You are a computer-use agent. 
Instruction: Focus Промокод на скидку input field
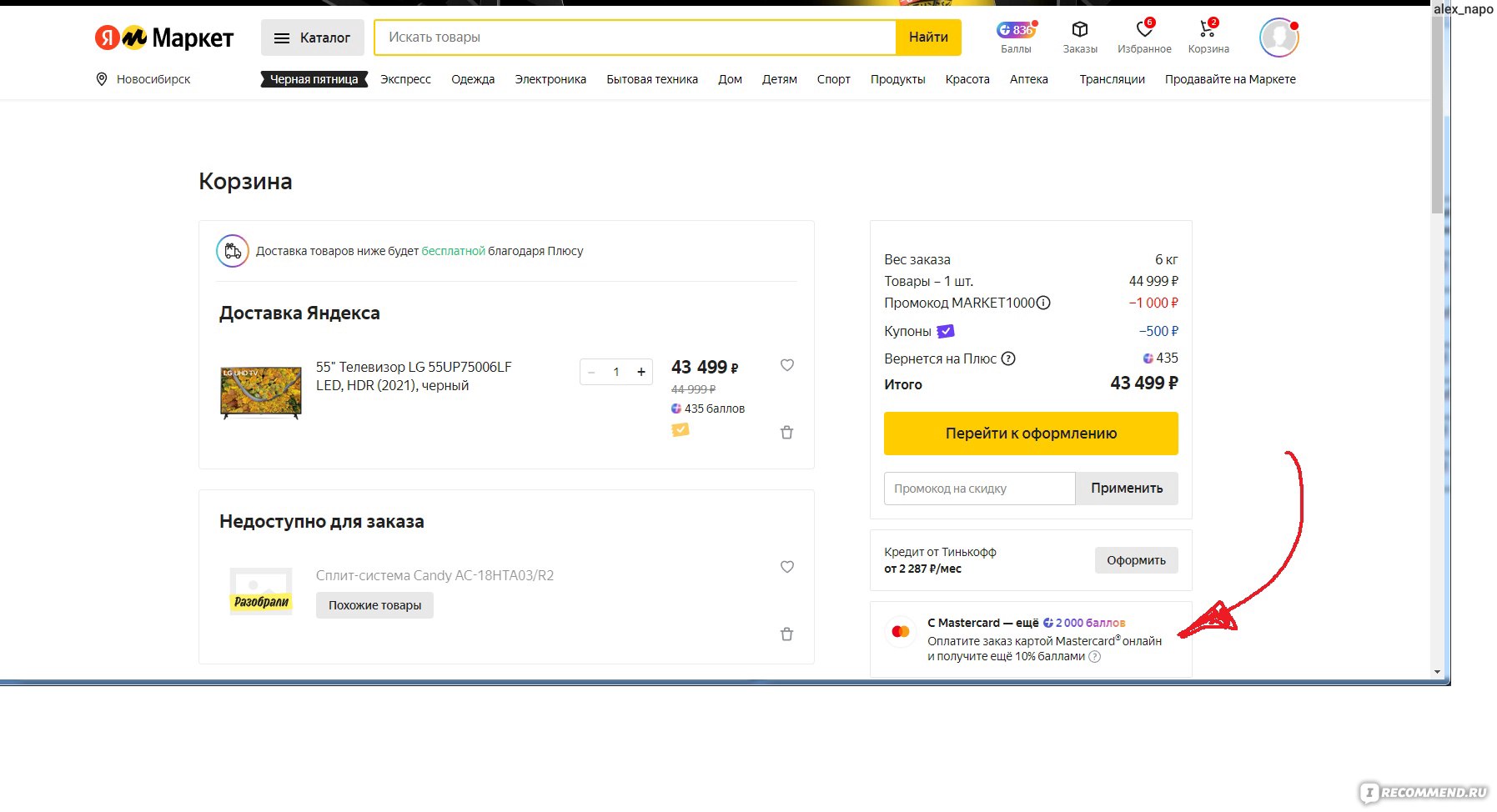click(x=980, y=489)
